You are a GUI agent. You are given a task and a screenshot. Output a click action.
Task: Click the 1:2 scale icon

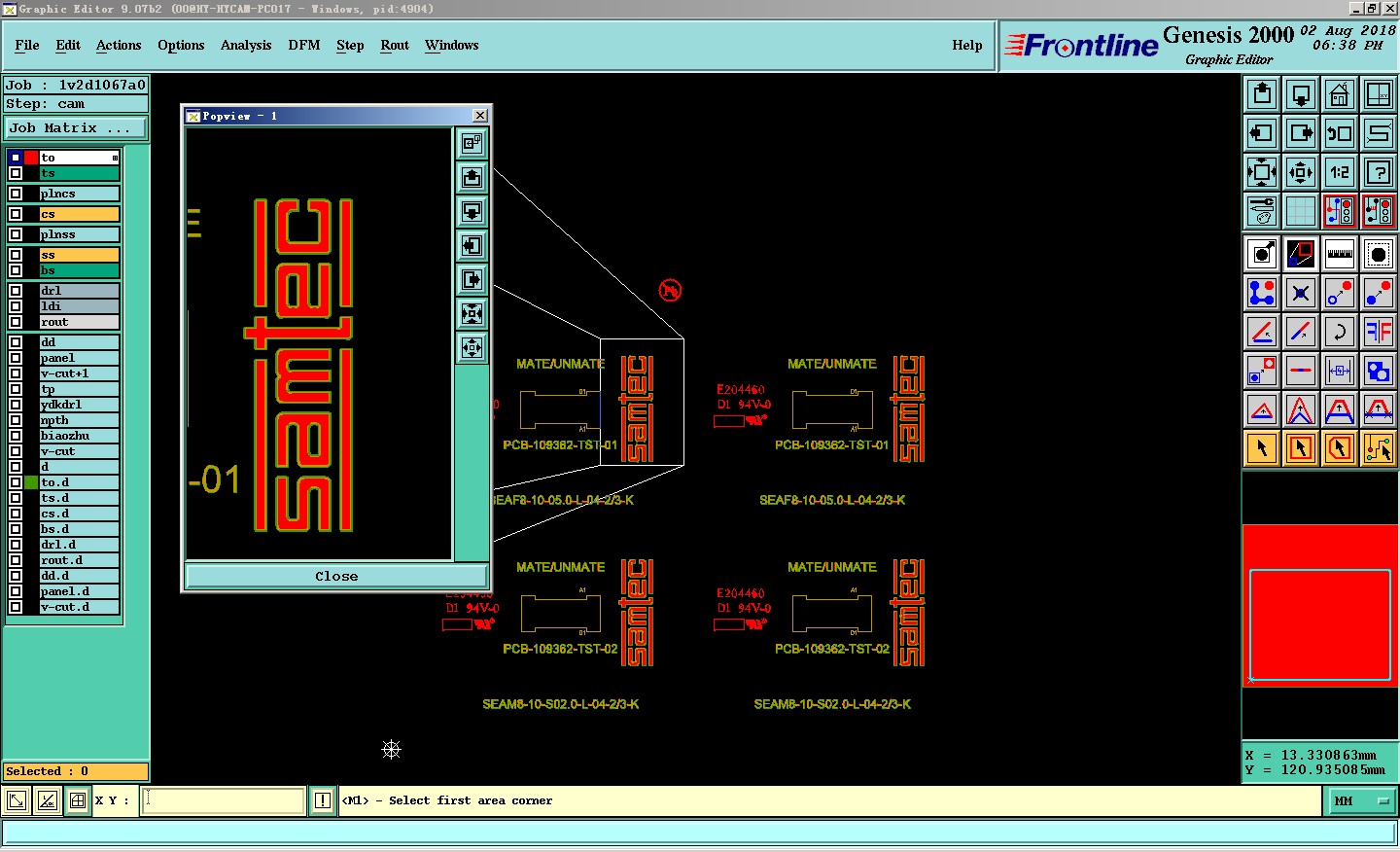point(1340,172)
